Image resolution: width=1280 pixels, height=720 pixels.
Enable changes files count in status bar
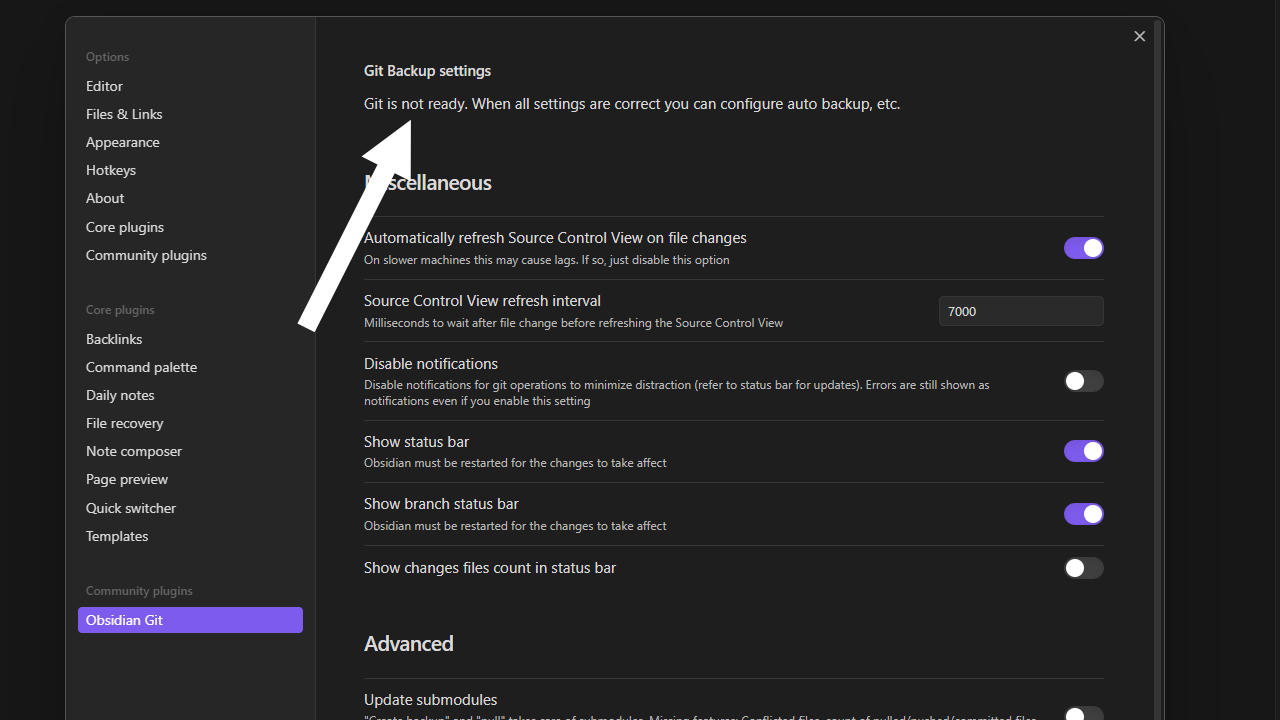coord(1083,568)
